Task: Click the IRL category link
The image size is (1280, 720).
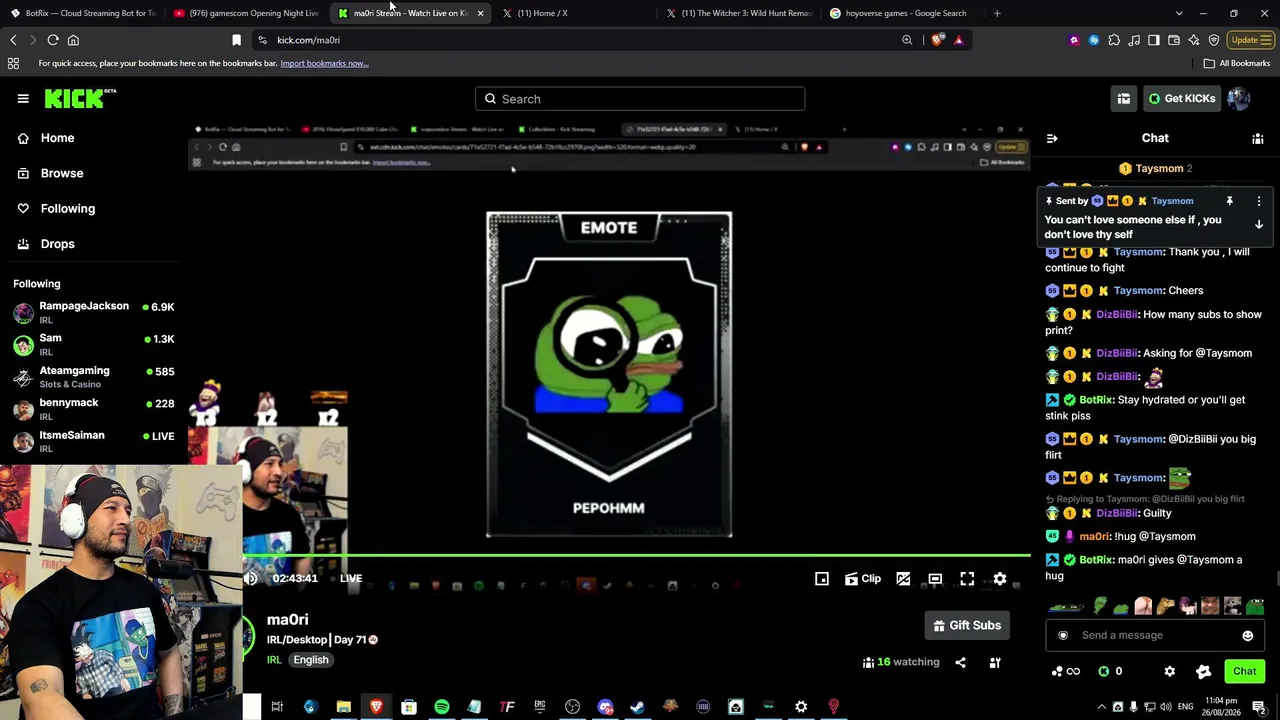Action: click(x=274, y=660)
